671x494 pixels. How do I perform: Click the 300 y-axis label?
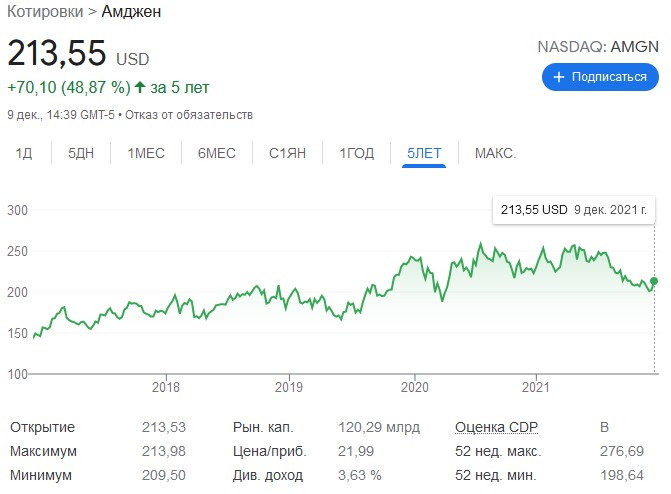18,210
